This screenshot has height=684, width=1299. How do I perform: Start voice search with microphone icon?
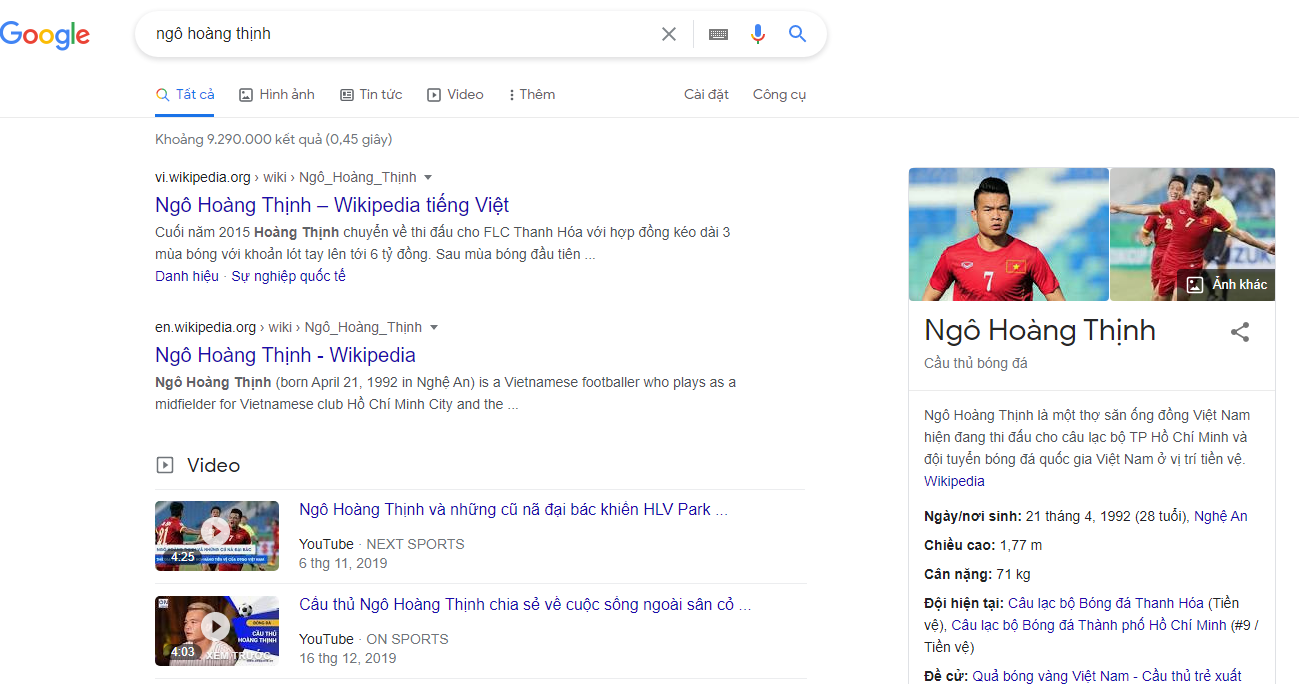click(758, 34)
